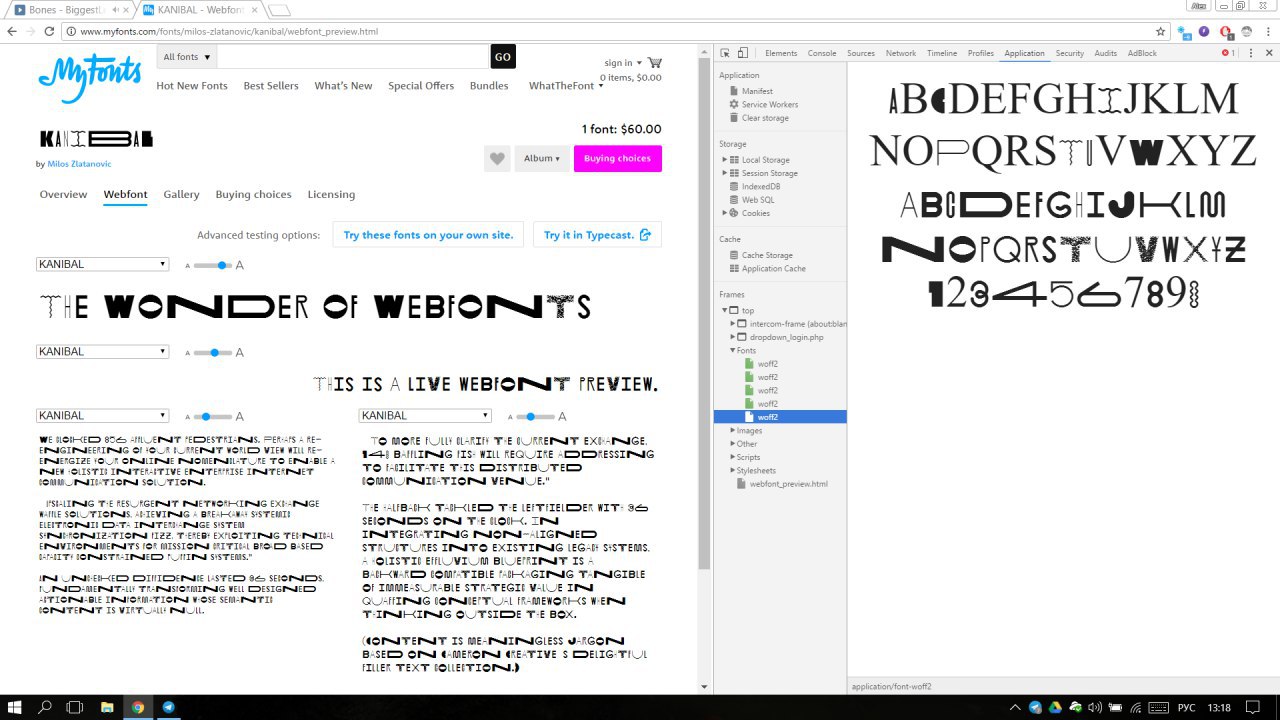Collapse the Fonts folder

(732, 351)
